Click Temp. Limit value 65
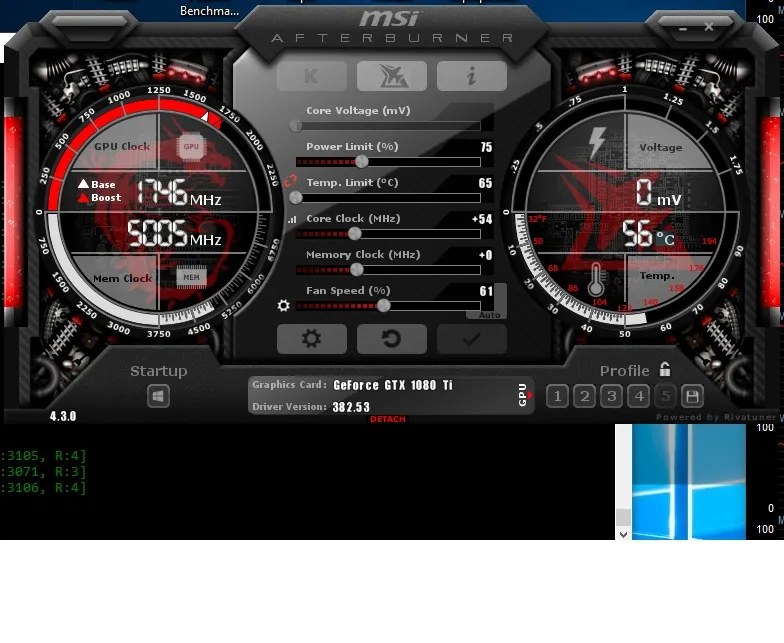The width and height of the screenshot is (784, 643). (x=486, y=184)
